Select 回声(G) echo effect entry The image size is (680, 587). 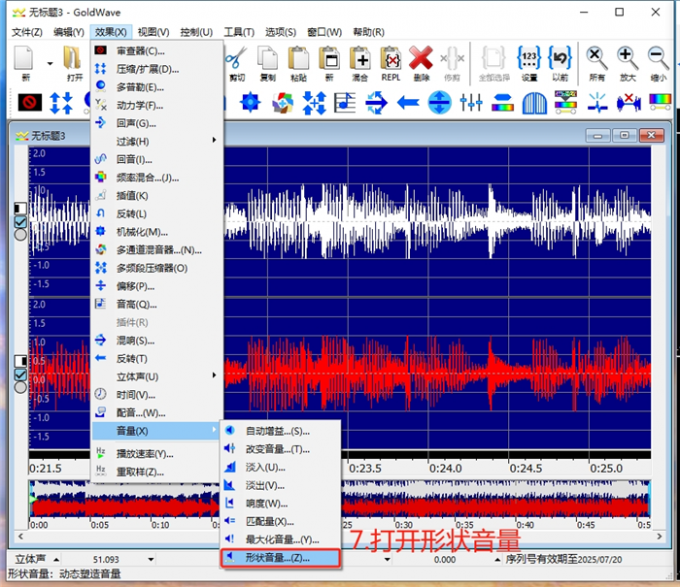click(157, 123)
